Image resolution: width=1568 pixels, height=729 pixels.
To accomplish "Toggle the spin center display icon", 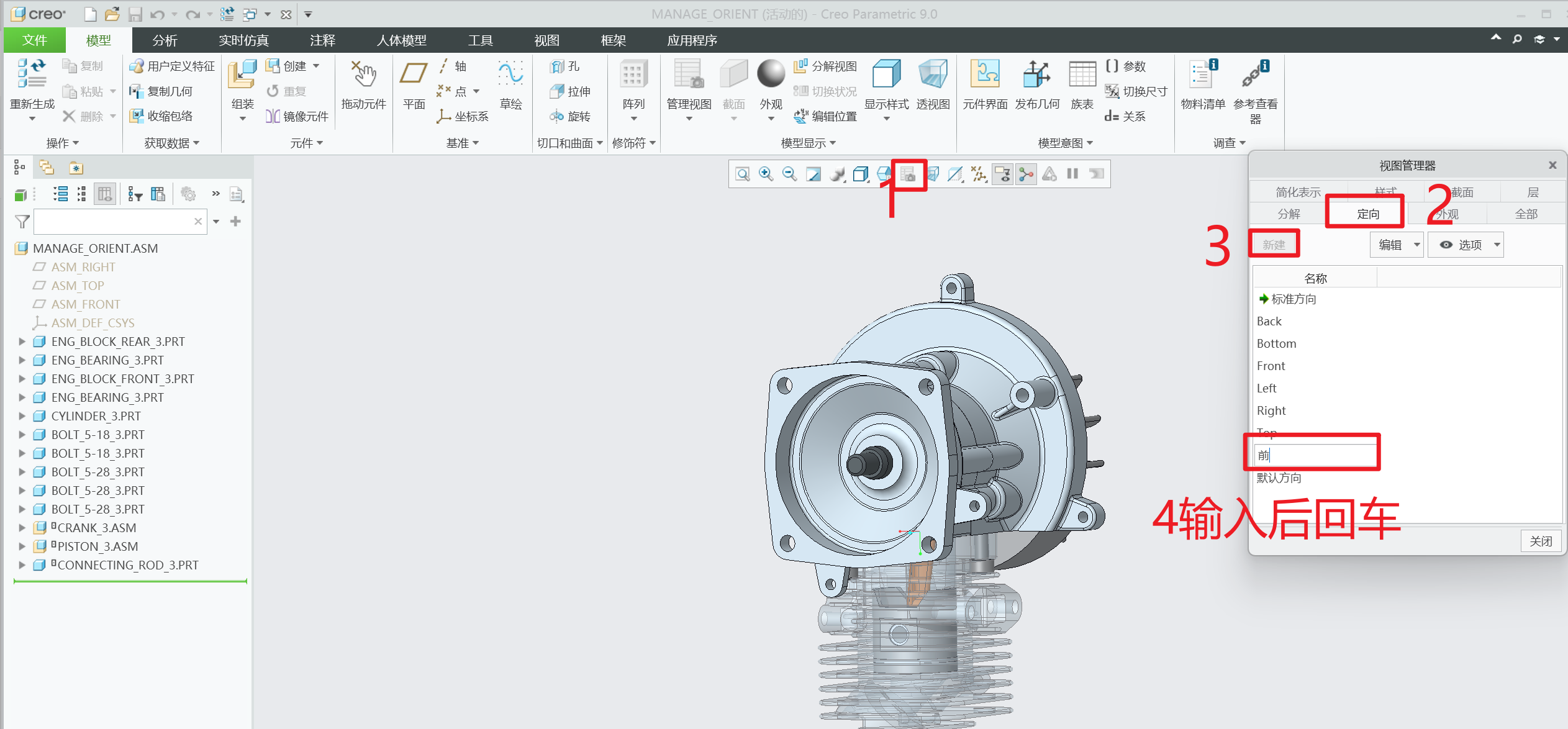I will click(1026, 174).
